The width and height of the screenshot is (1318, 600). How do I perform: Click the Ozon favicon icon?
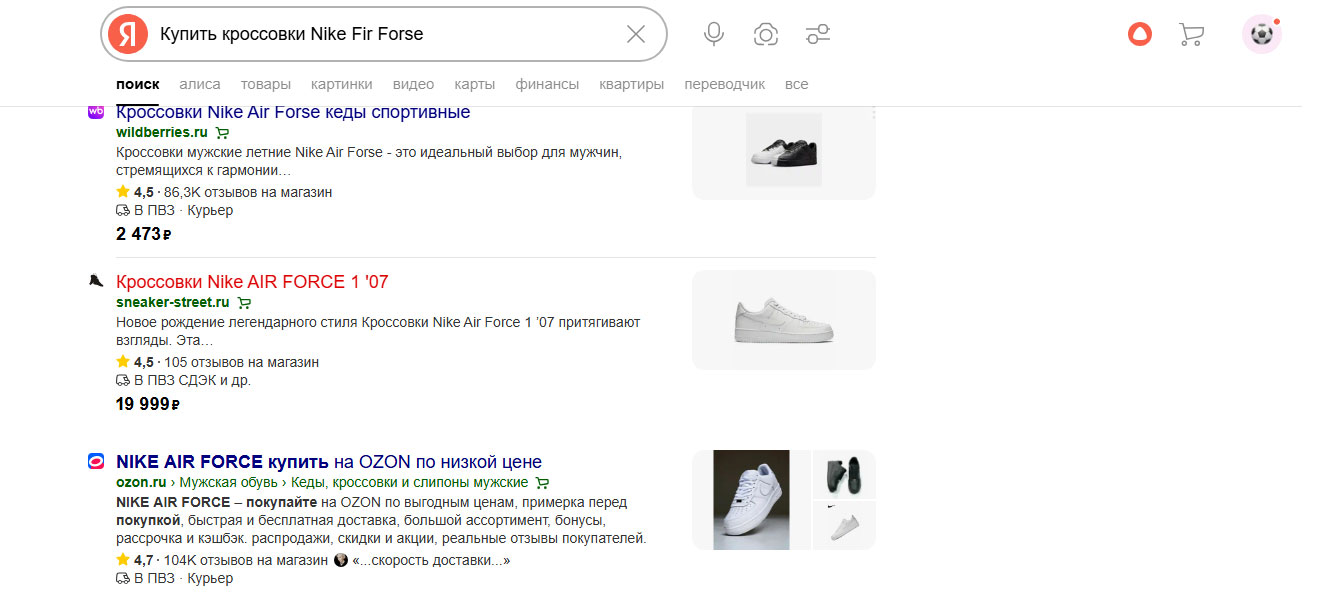point(96,461)
